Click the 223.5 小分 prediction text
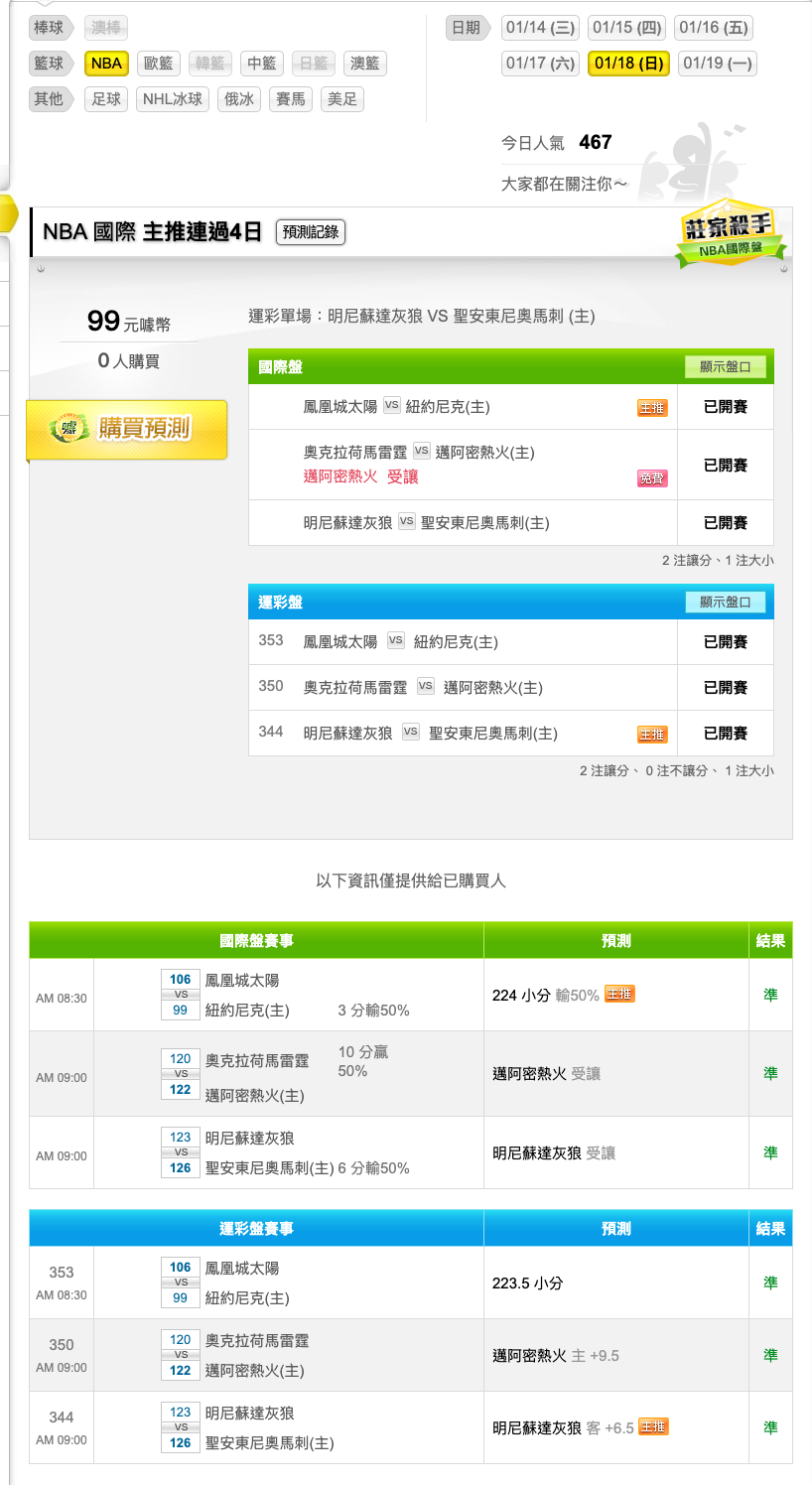 coord(528,1283)
